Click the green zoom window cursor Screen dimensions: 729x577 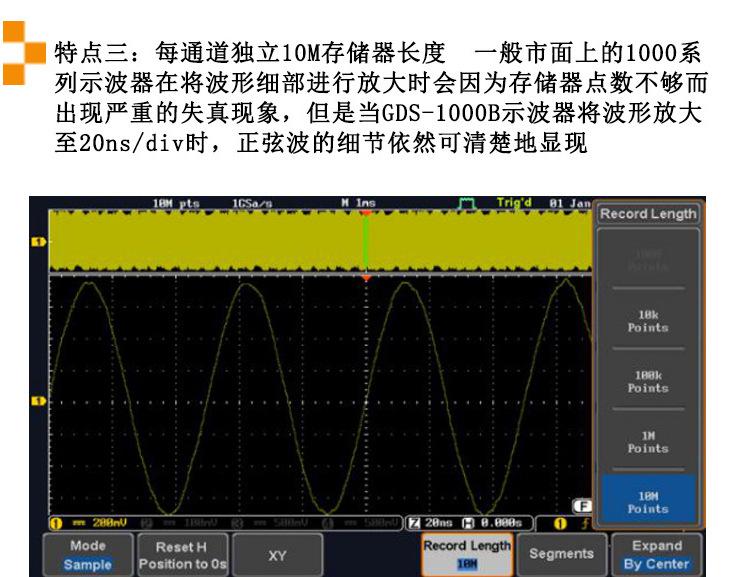pyautogui.click(x=366, y=240)
